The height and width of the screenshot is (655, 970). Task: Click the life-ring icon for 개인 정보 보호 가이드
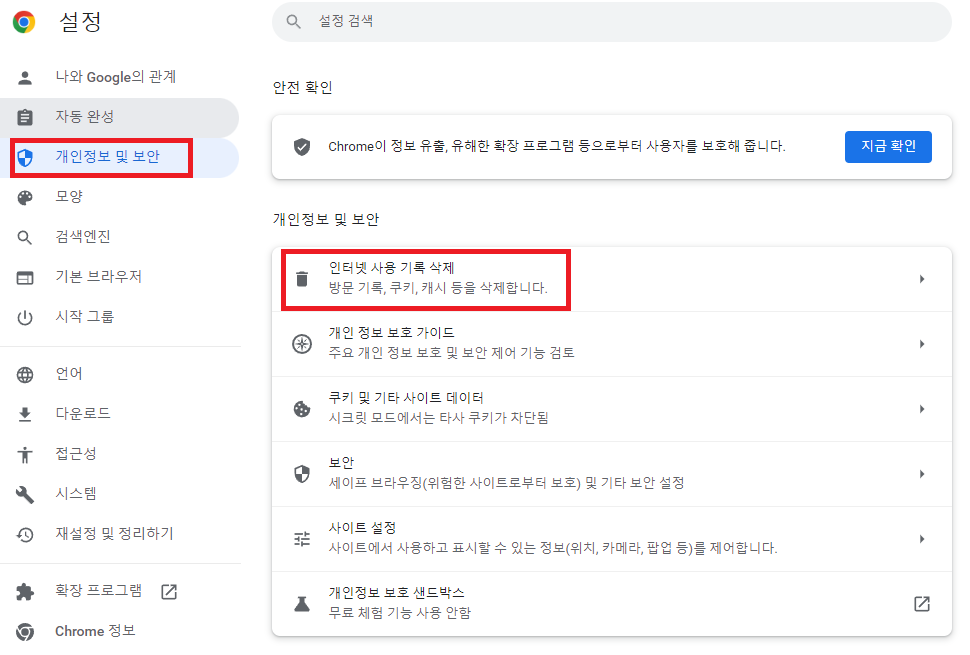coord(302,342)
